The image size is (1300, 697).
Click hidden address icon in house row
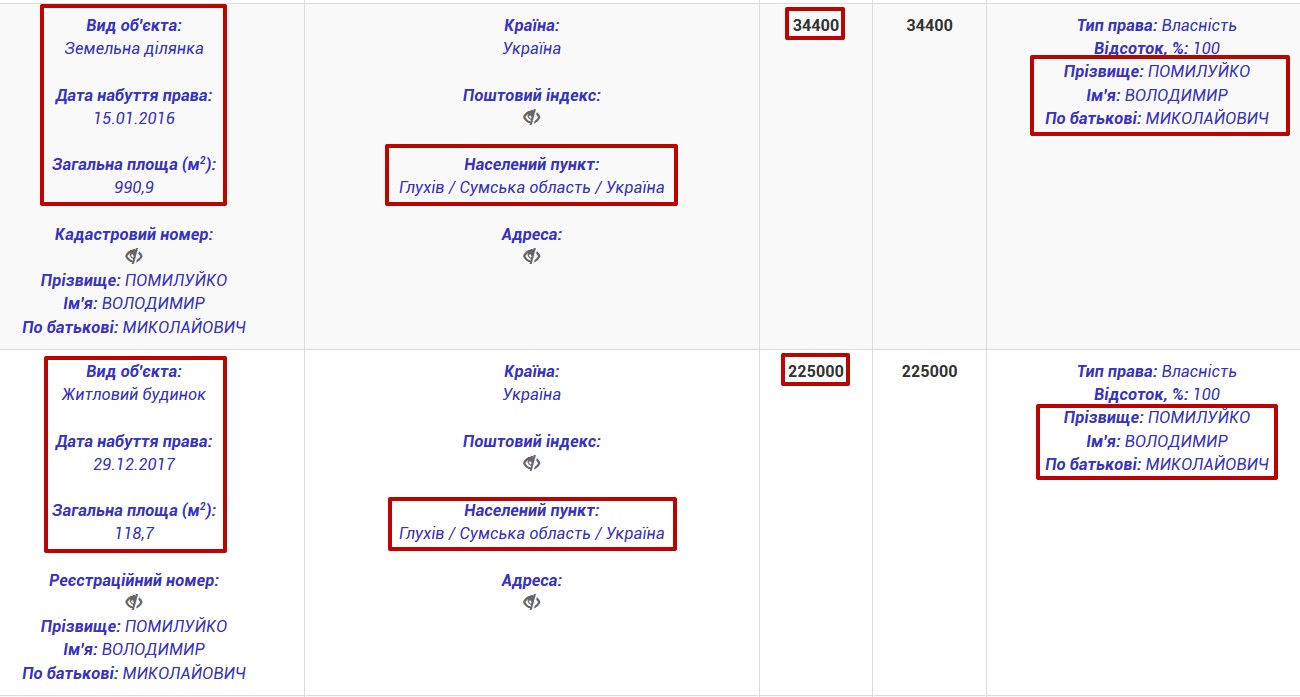click(532, 603)
